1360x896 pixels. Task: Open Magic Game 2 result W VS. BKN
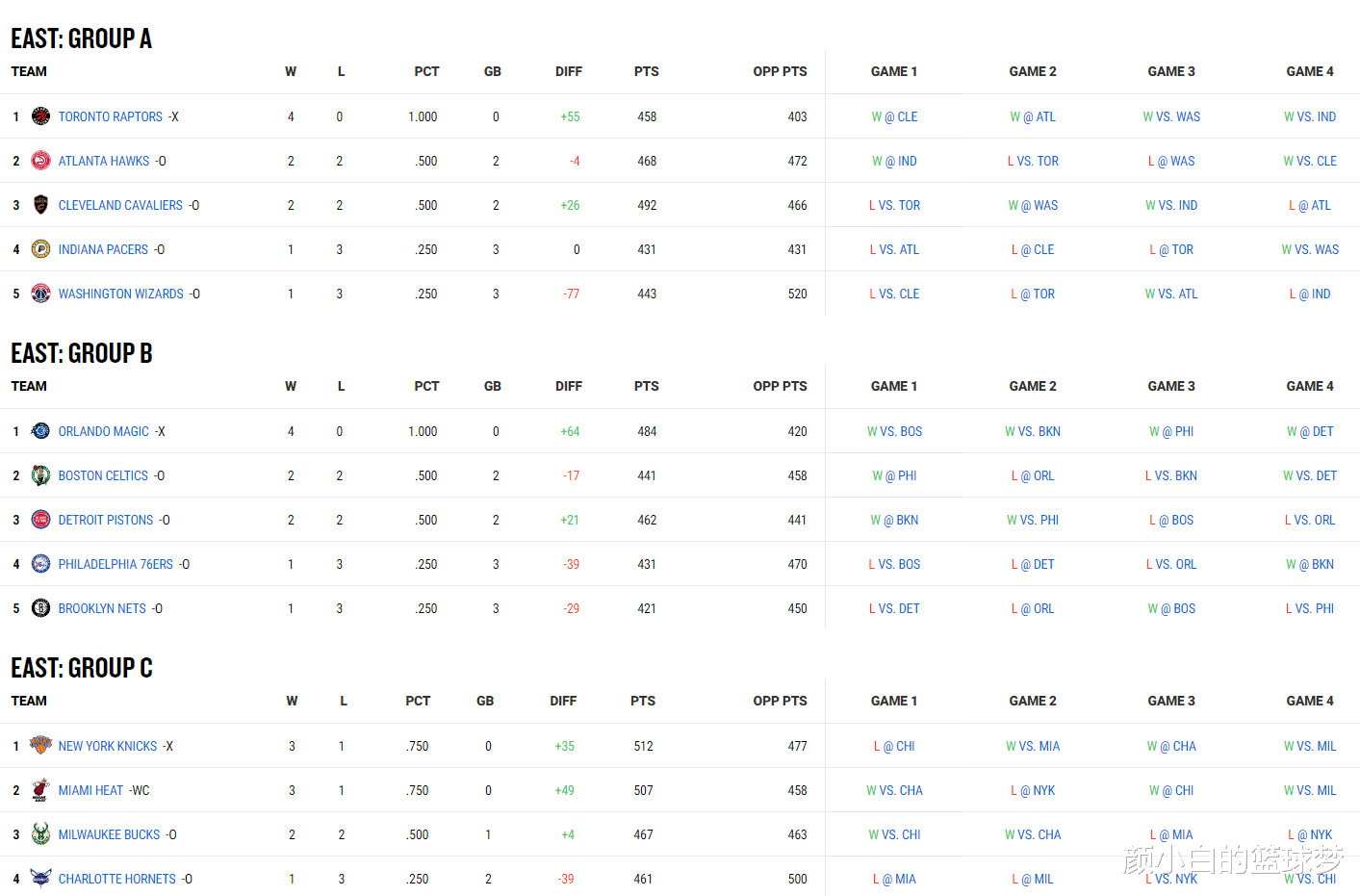coord(1033,431)
